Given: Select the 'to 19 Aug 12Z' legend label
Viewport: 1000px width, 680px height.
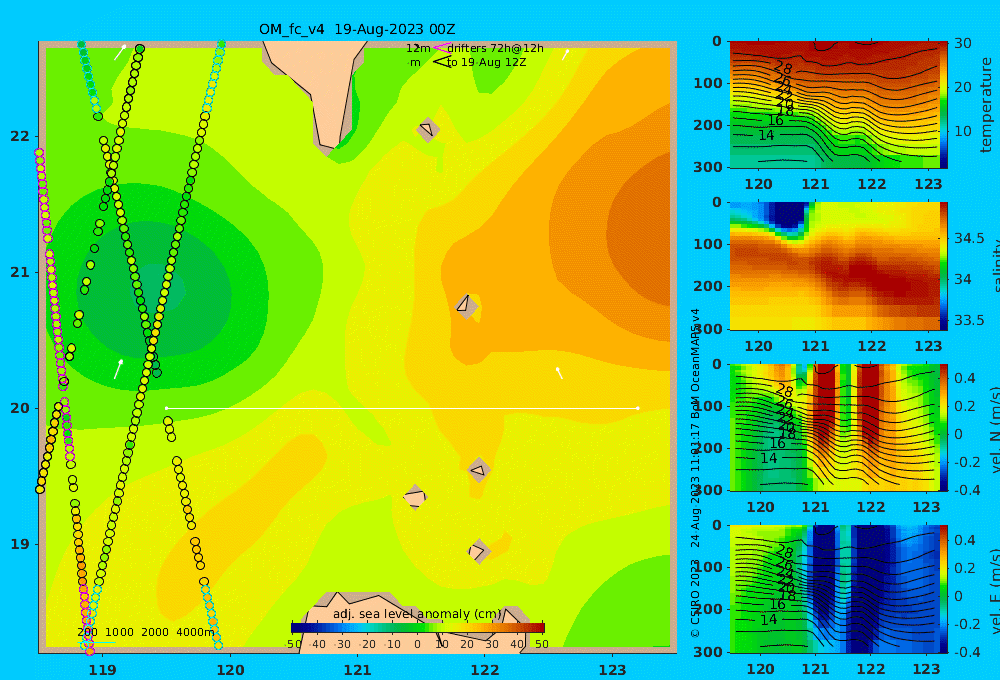Looking at the screenshot, I should (487, 63).
